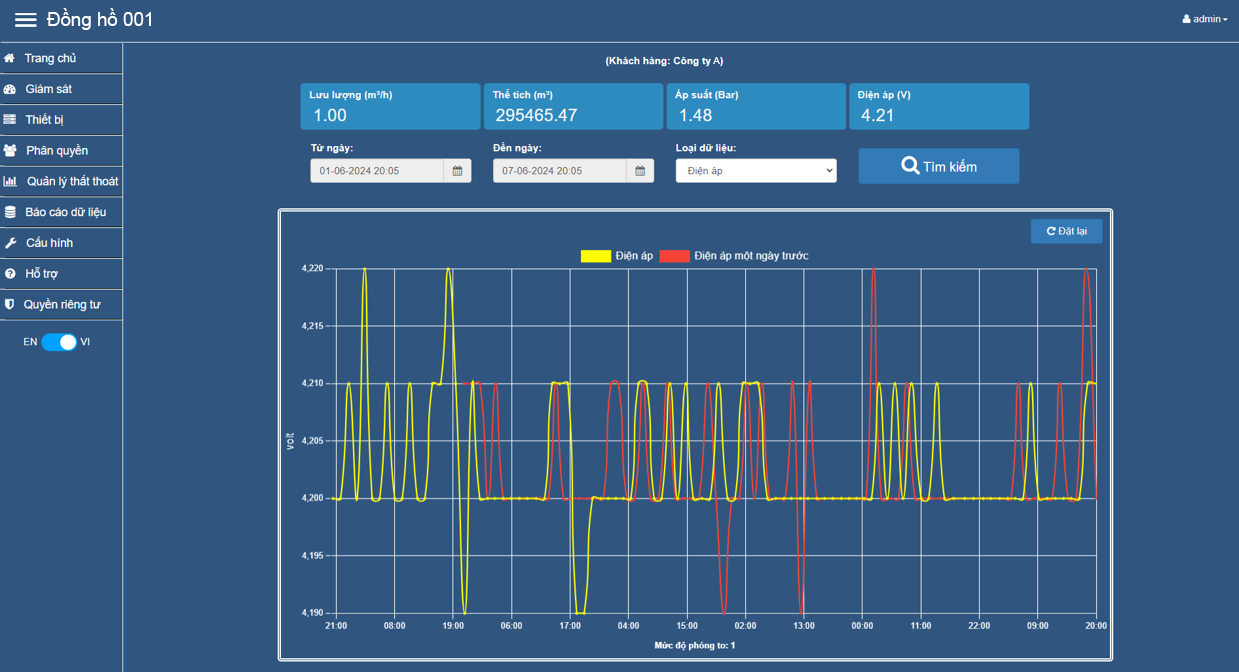Open the Đến ngày calendar picker icon

640,171
